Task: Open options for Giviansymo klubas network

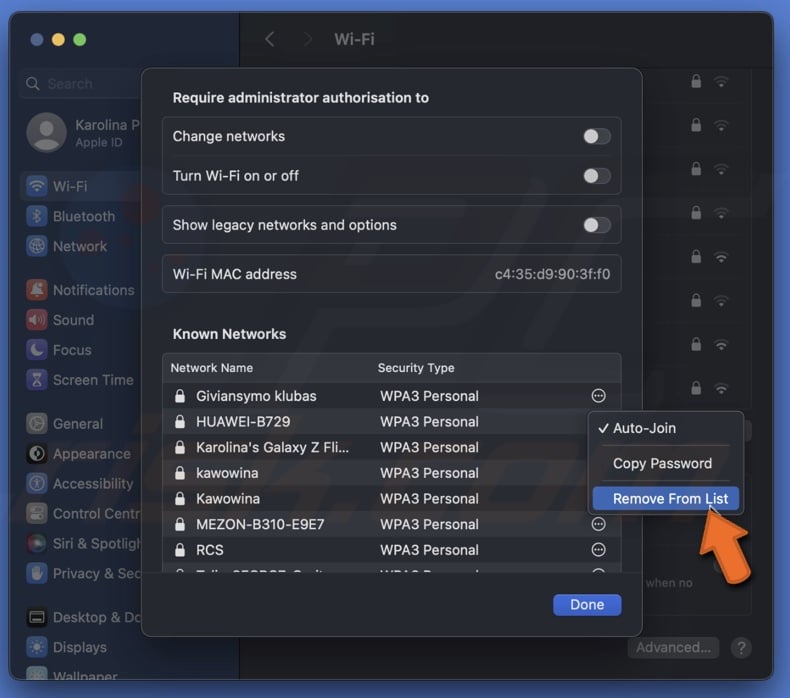Action: [598, 396]
